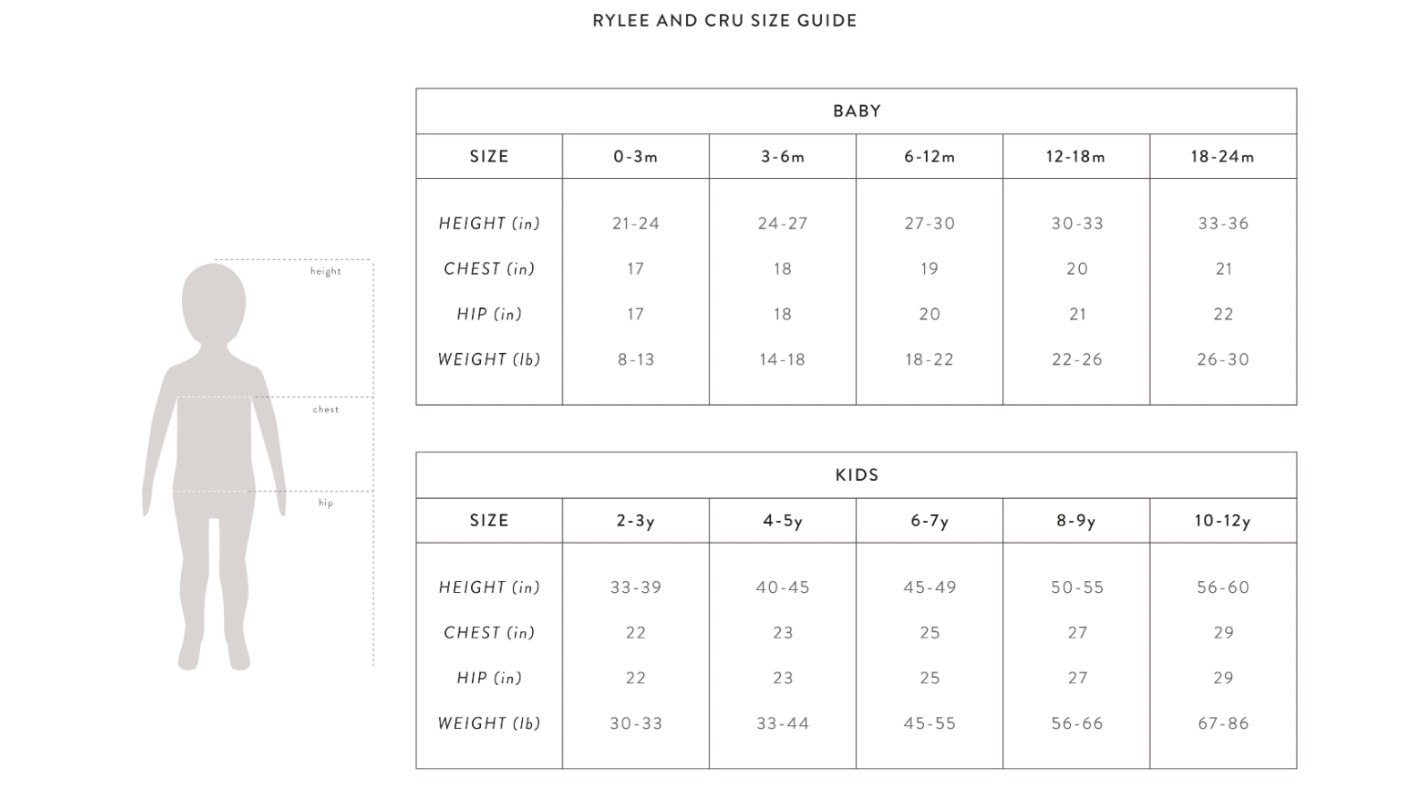Screen dimensions: 1402x786
Task: Click the baby table CHEST (in) row label
Action: pyautogui.click(x=489, y=269)
